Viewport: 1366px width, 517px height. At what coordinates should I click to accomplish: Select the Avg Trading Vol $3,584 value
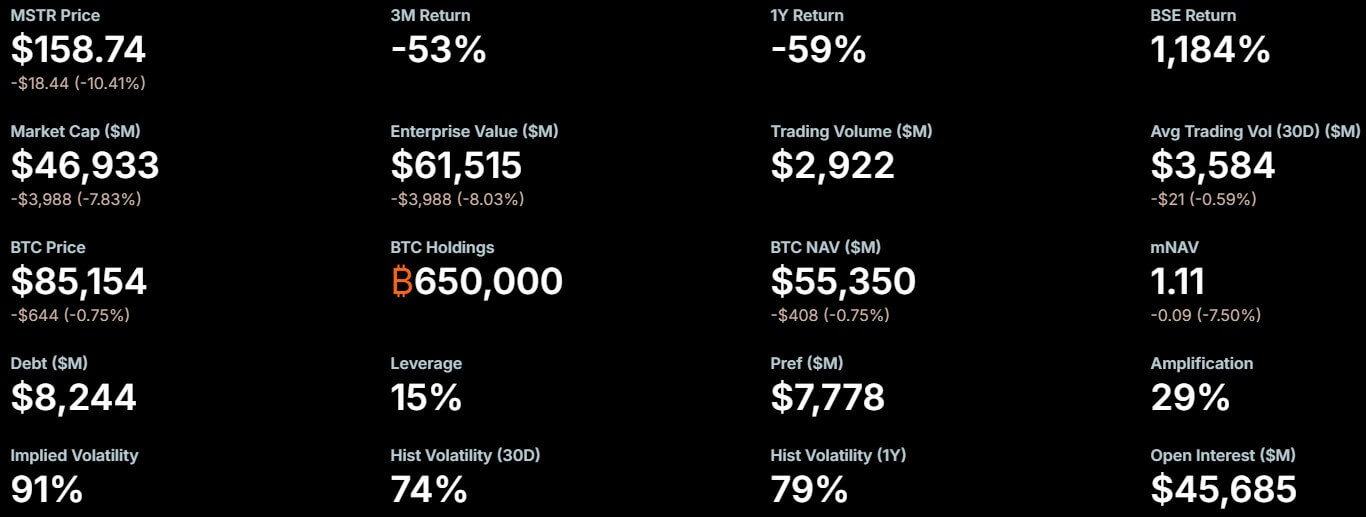[x=1213, y=166]
